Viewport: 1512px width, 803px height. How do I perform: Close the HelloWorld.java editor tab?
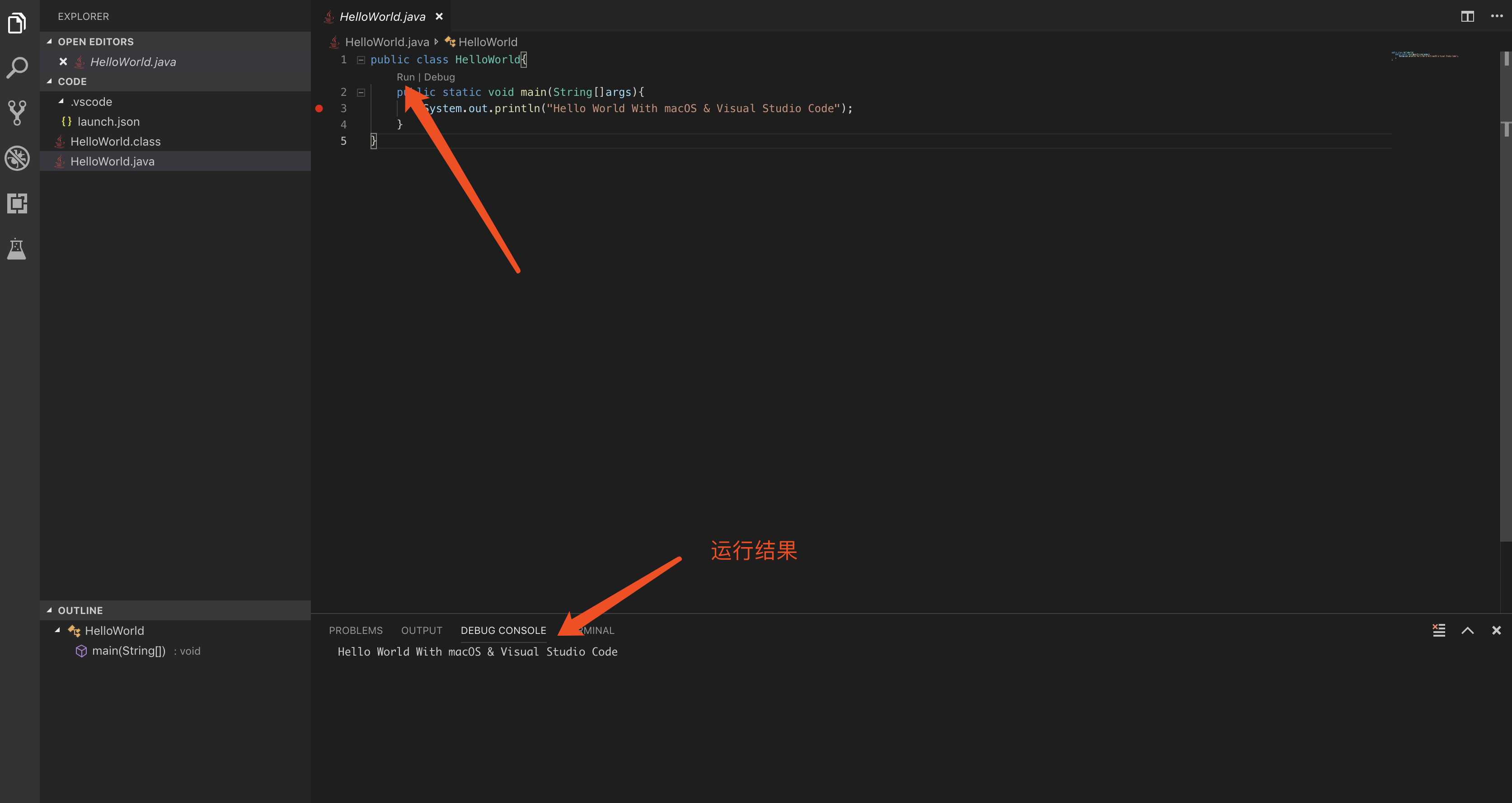coord(439,16)
